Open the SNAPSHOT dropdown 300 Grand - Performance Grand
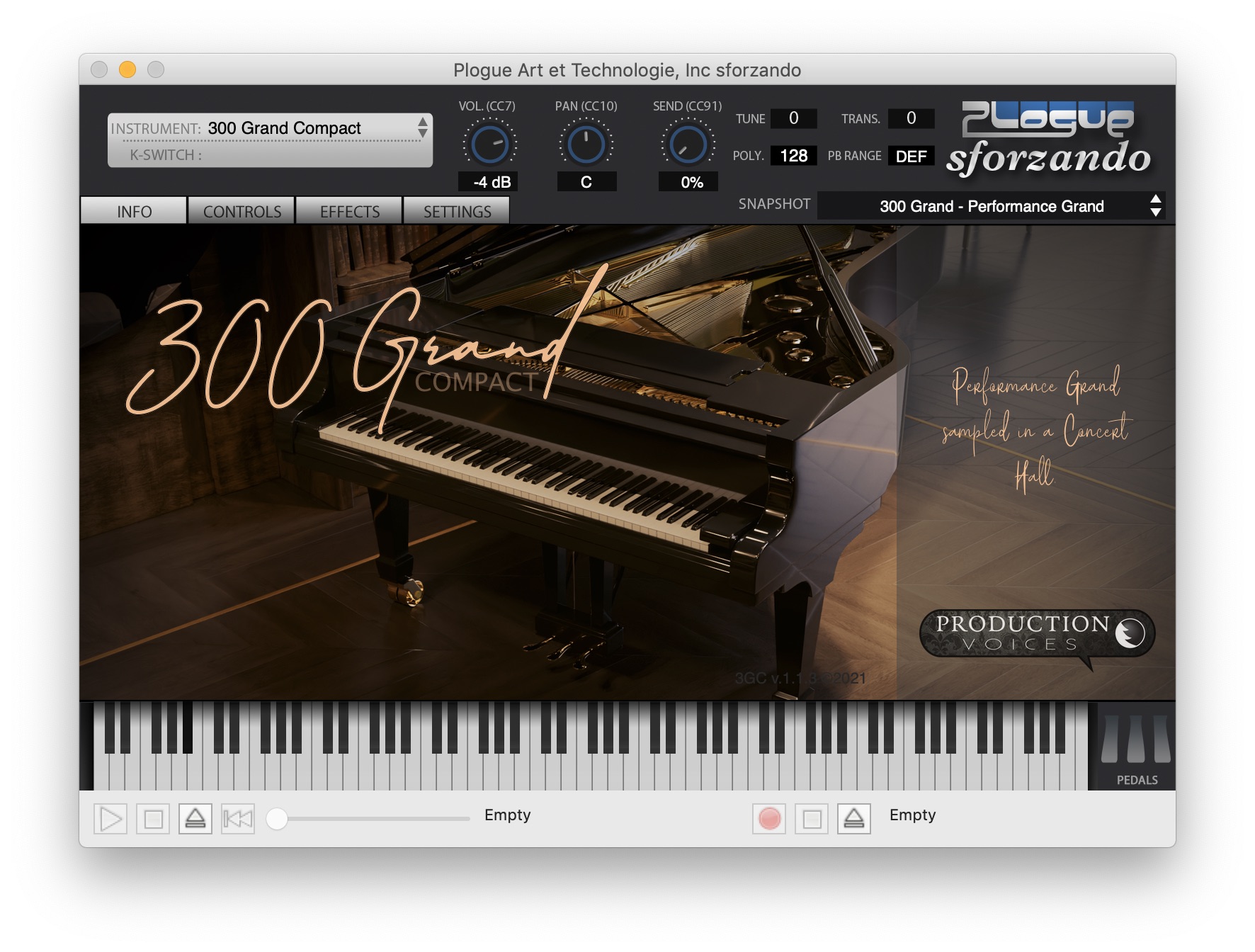Viewport: 1255px width, 952px height. point(991,206)
